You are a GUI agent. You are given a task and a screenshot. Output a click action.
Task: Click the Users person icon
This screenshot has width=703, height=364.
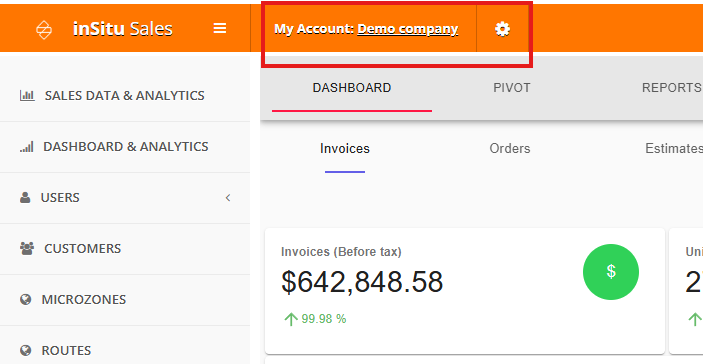click(x=25, y=198)
